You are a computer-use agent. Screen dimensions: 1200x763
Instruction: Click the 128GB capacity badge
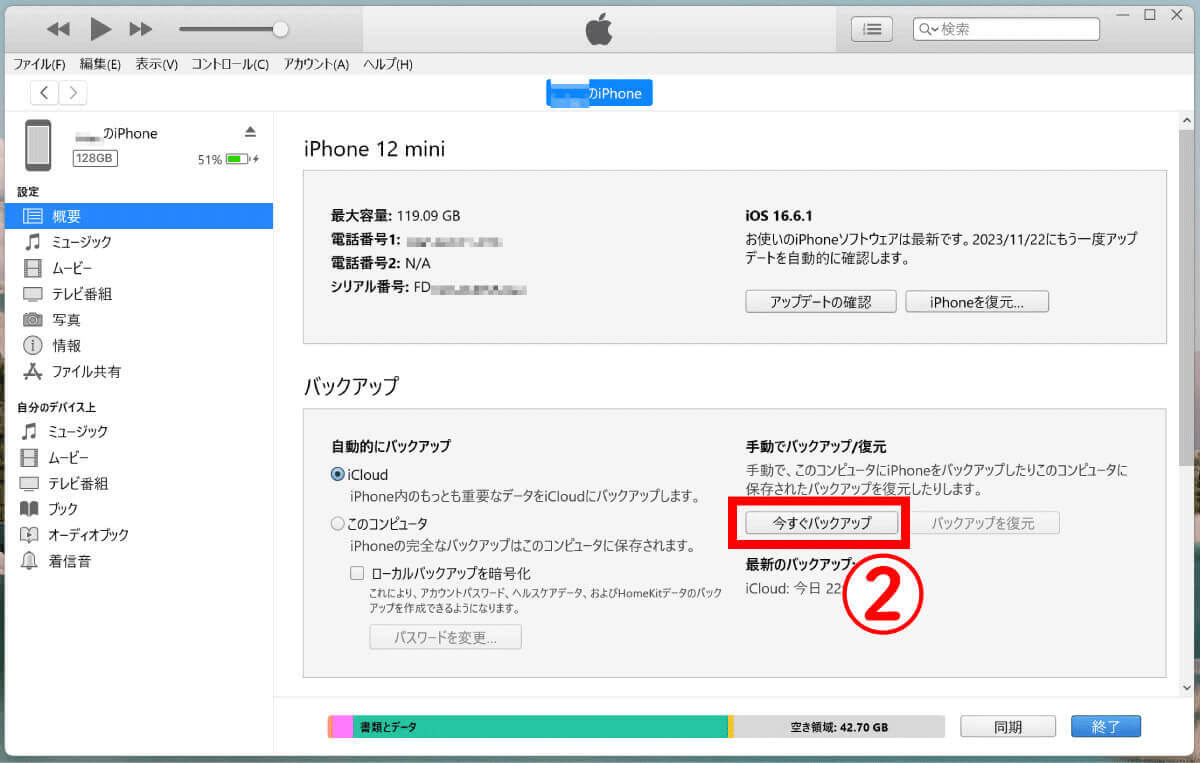pos(94,158)
